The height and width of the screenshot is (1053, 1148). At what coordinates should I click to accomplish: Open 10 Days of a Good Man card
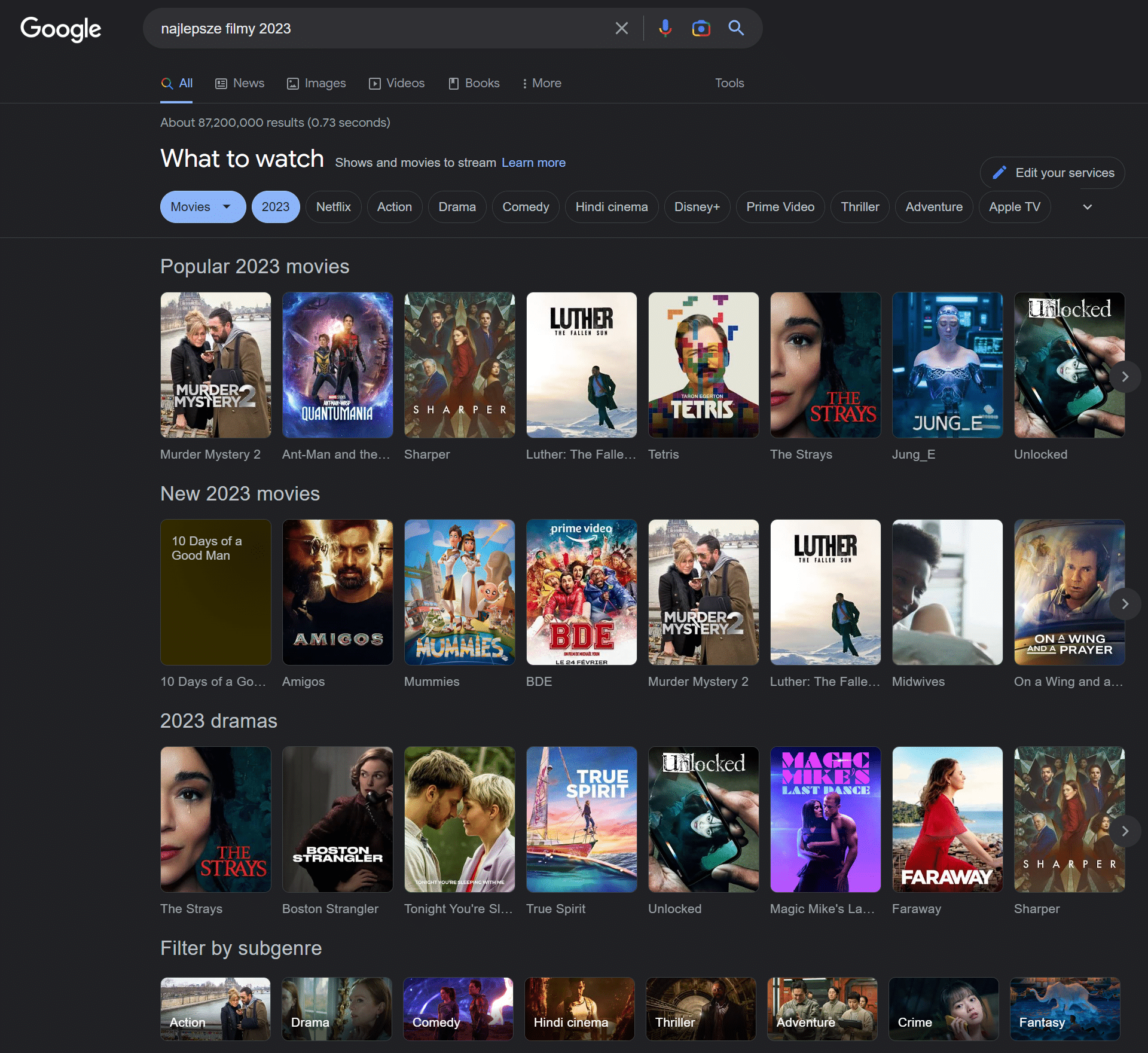coord(216,592)
